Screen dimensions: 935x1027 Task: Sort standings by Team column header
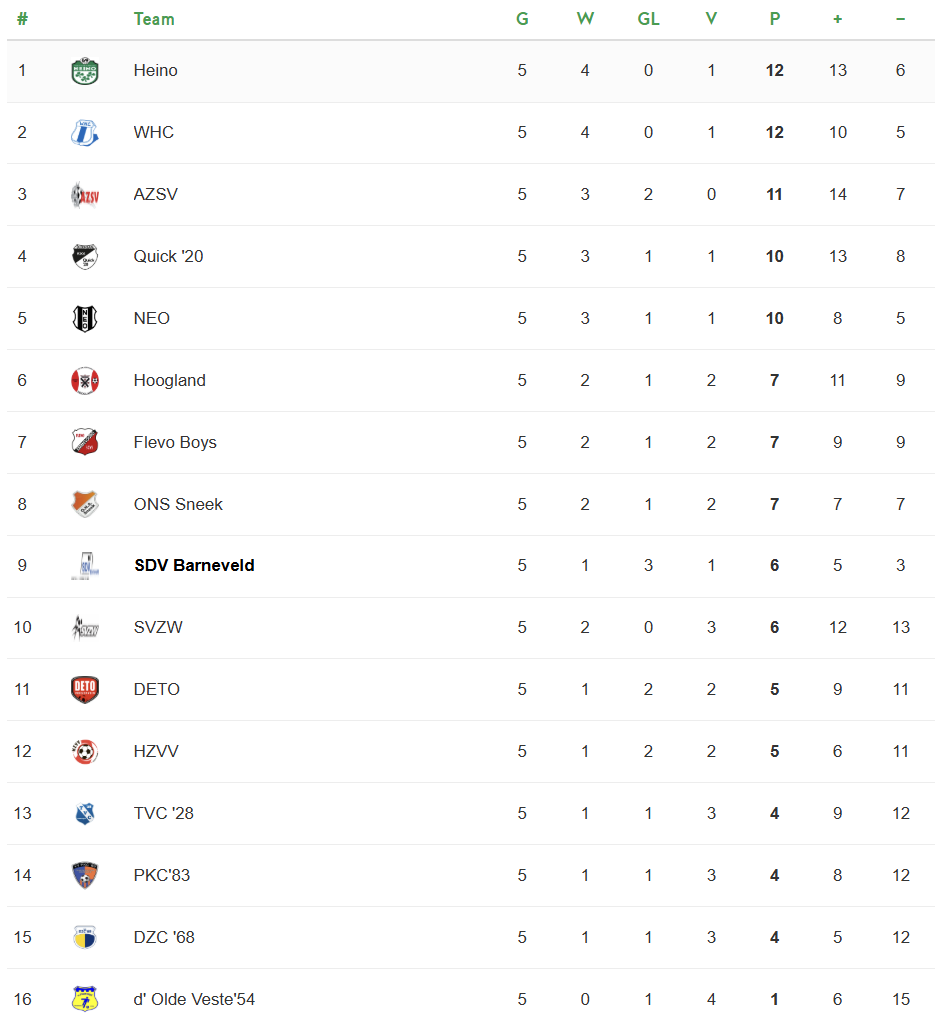[x=154, y=19]
